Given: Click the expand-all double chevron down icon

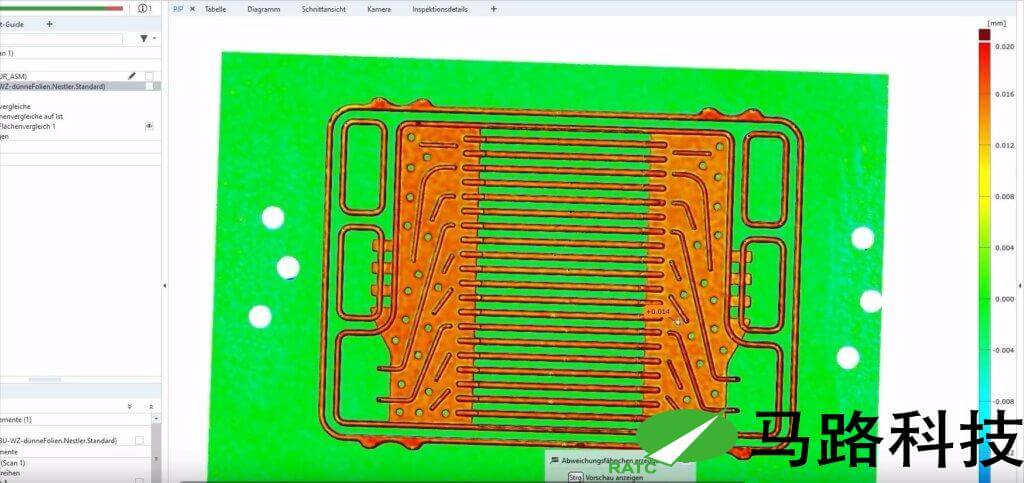Looking at the screenshot, I should (128, 406).
